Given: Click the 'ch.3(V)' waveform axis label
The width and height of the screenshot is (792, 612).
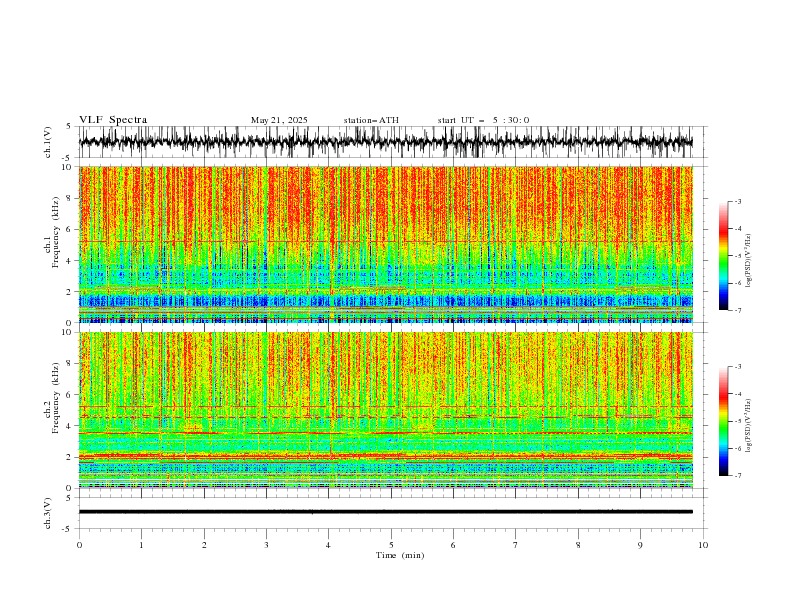Looking at the screenshot, I should click(x=48, y=513).
